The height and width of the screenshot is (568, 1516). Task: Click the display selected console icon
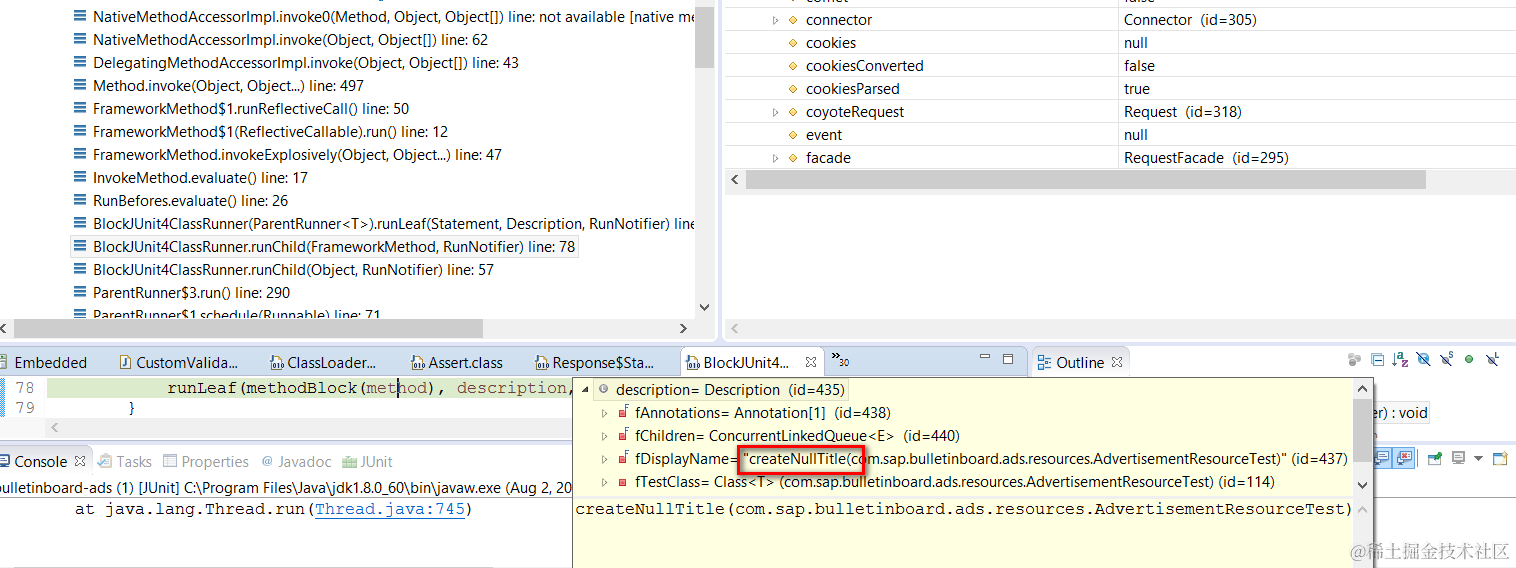(x=1458, y=458)
